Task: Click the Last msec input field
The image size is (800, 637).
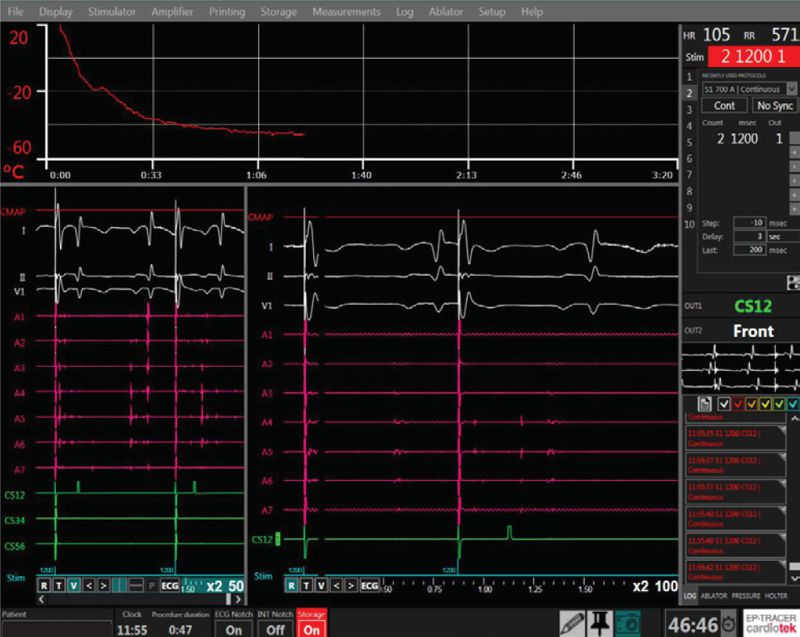Action: tap(749, 250)
